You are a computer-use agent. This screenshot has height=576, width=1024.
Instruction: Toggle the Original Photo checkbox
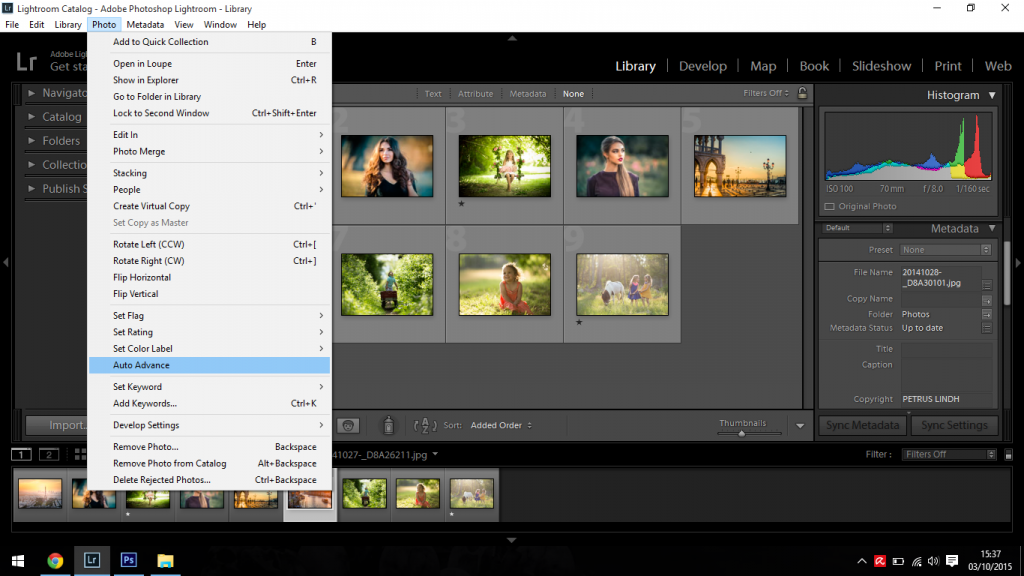pyautogui.click(x=829, y=206)
